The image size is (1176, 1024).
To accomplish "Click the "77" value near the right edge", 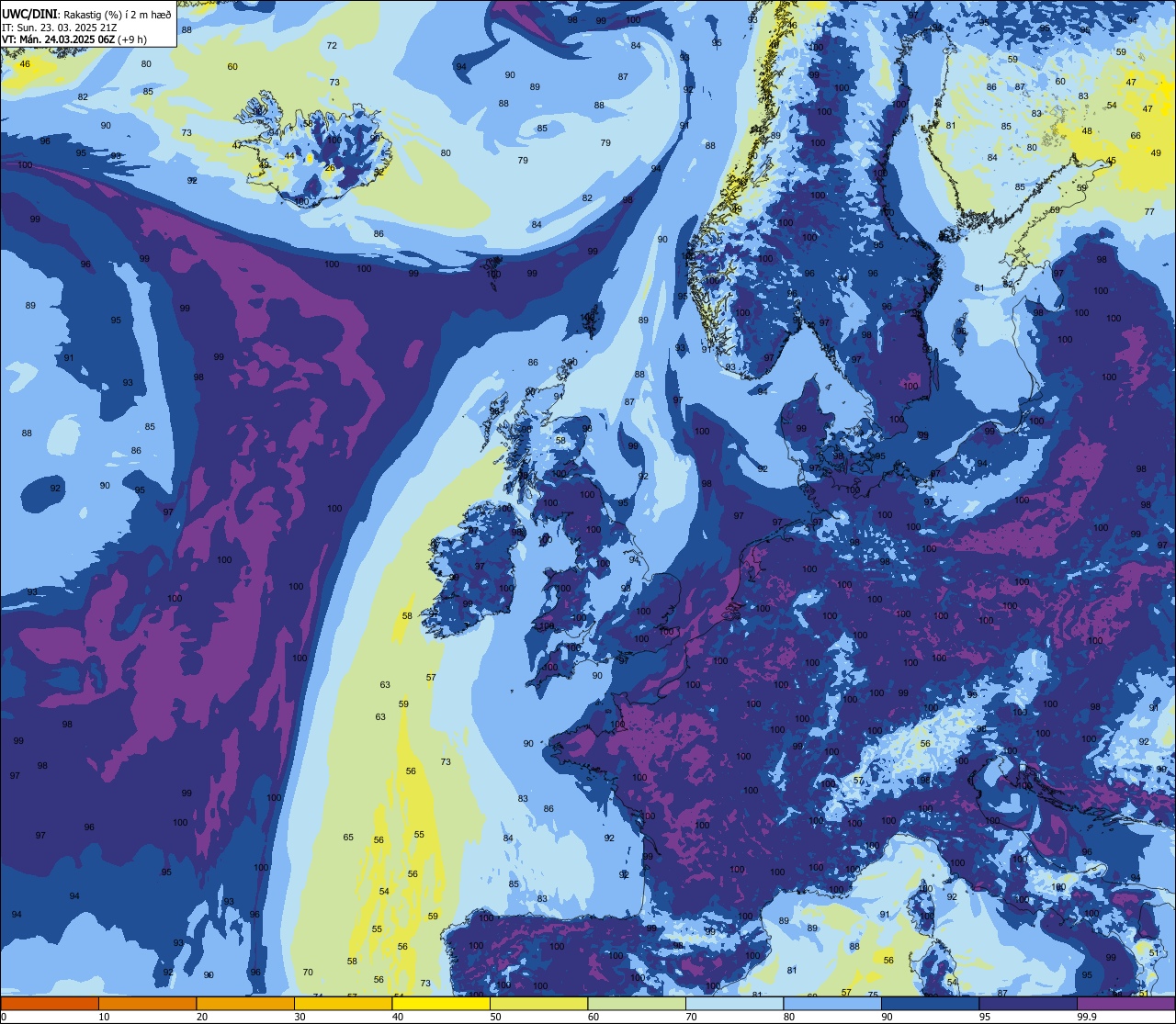I will tap(1149, 212).
